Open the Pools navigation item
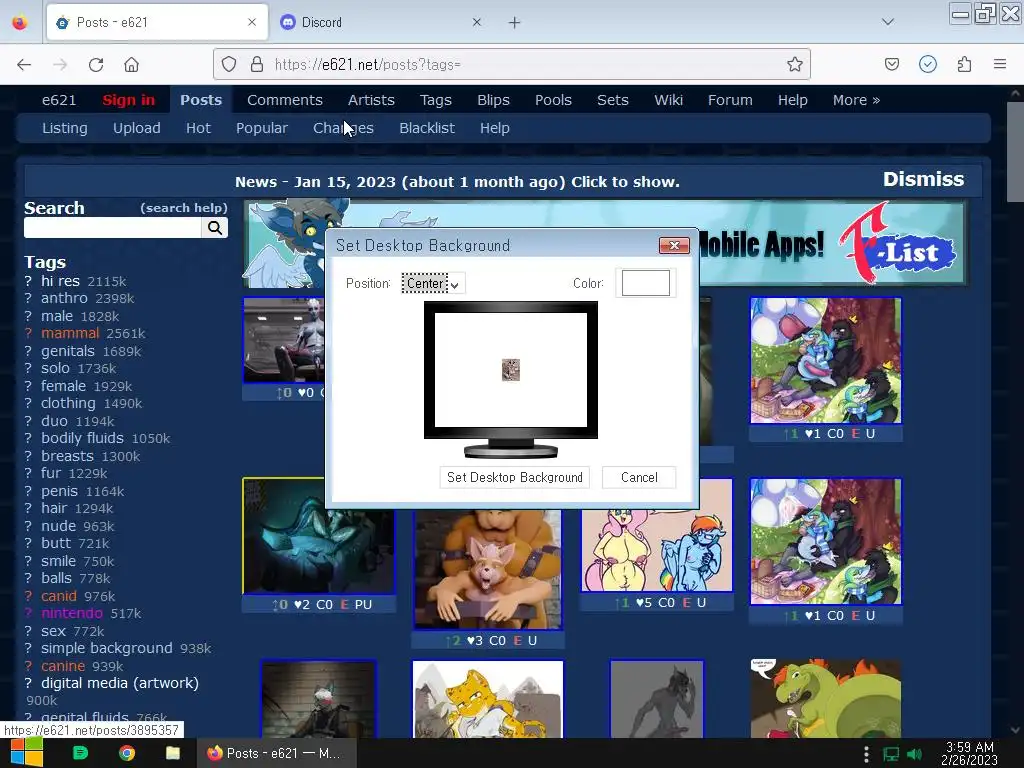Viewport: 1024px width, 768px height. coord(553,100)
